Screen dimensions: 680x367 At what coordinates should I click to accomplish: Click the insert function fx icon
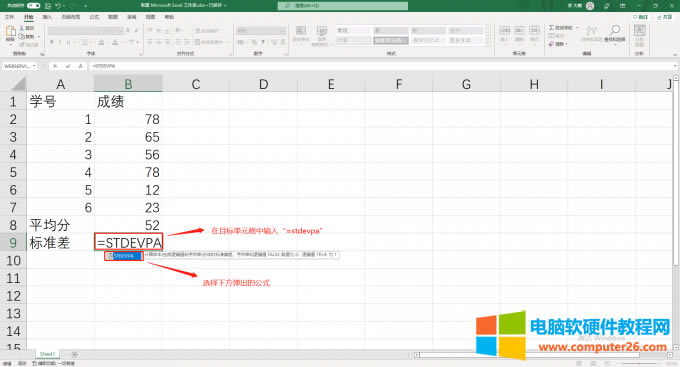pyautogui.click(x=81, y=66)
